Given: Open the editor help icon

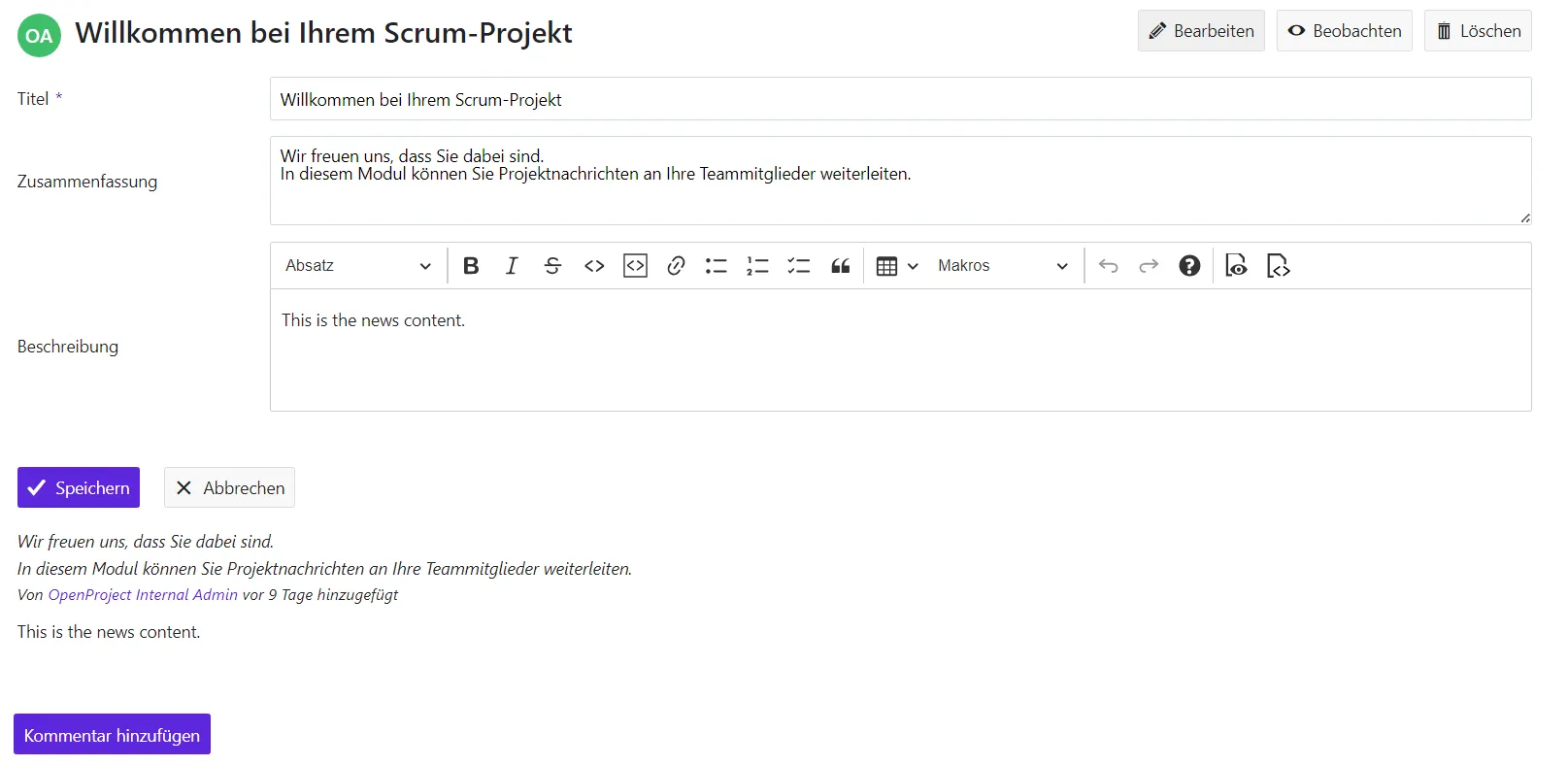Looking at the screenshot, I should coord(1189,266).
